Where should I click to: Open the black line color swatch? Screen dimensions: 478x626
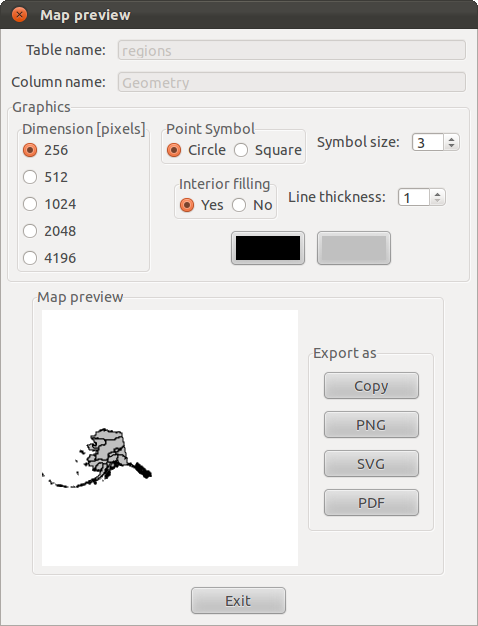(268, 248)
